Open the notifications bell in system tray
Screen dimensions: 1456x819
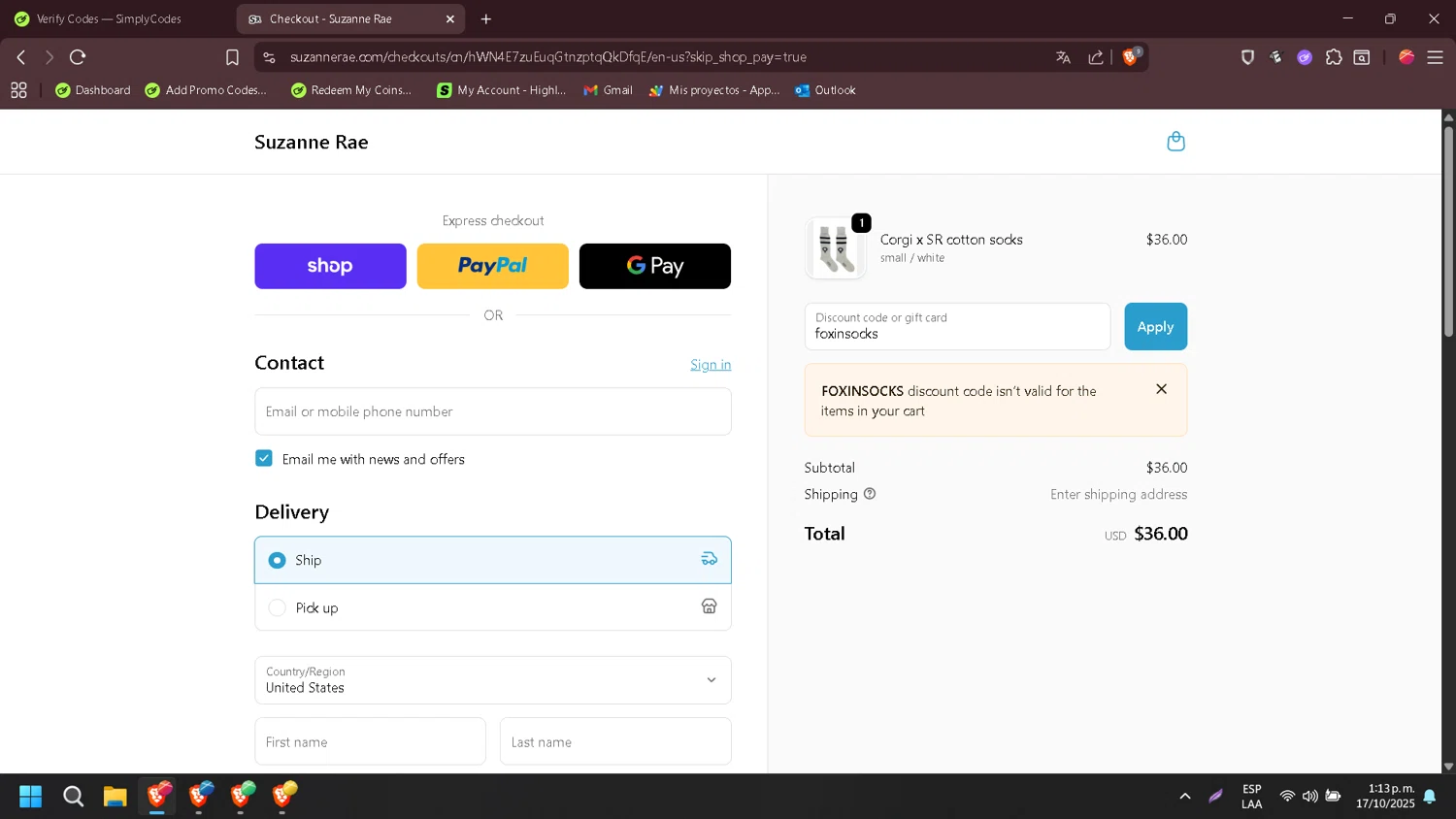point(1430,797)
